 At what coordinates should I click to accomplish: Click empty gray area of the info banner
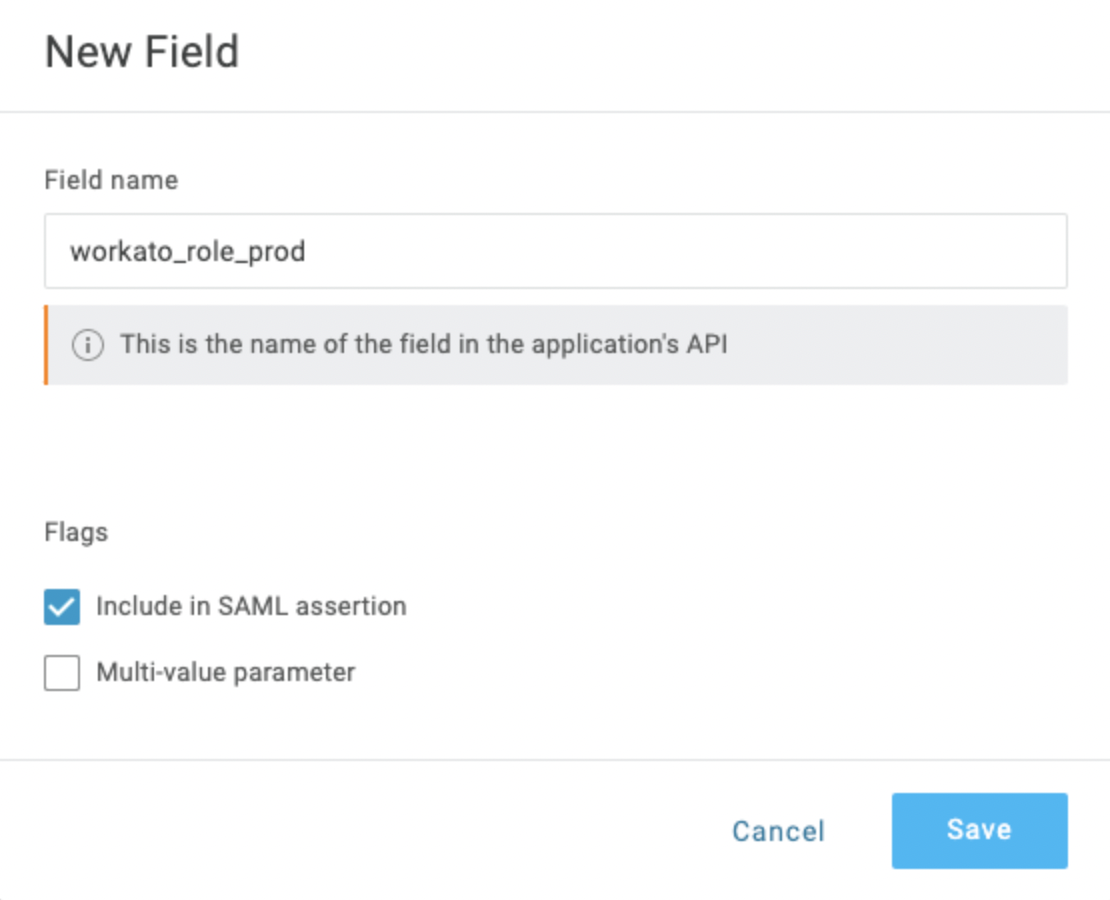900,345
